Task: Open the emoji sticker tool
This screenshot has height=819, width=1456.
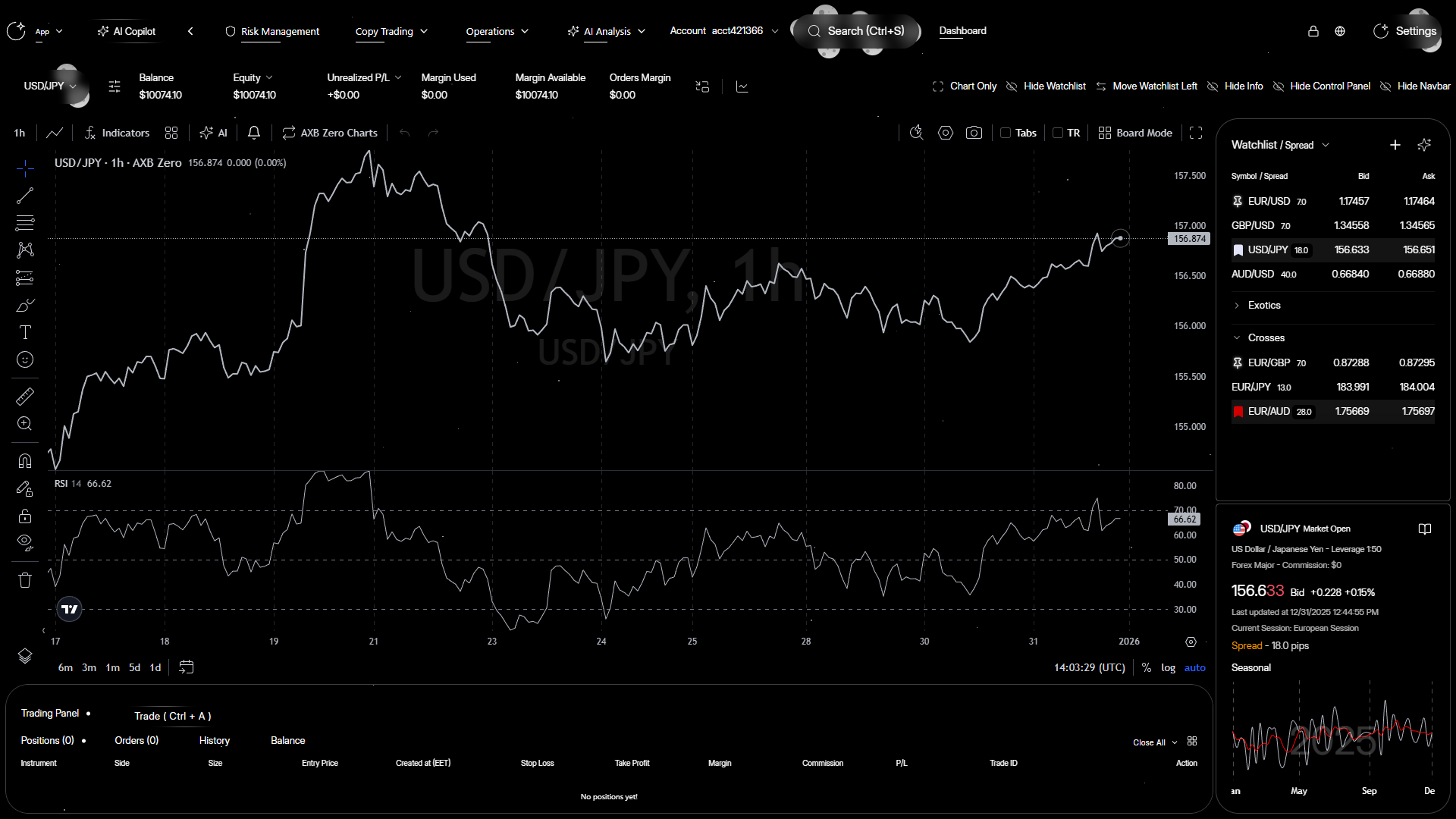Action: click(25, 359)
